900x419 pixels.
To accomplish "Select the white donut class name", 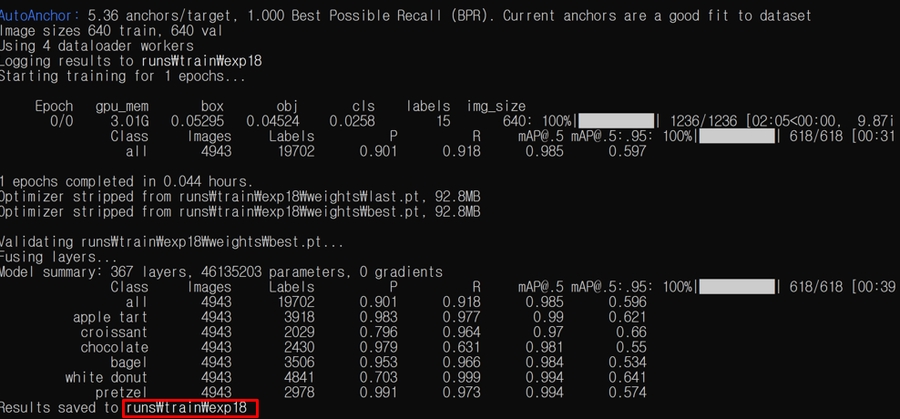I will tap(106, 377).
